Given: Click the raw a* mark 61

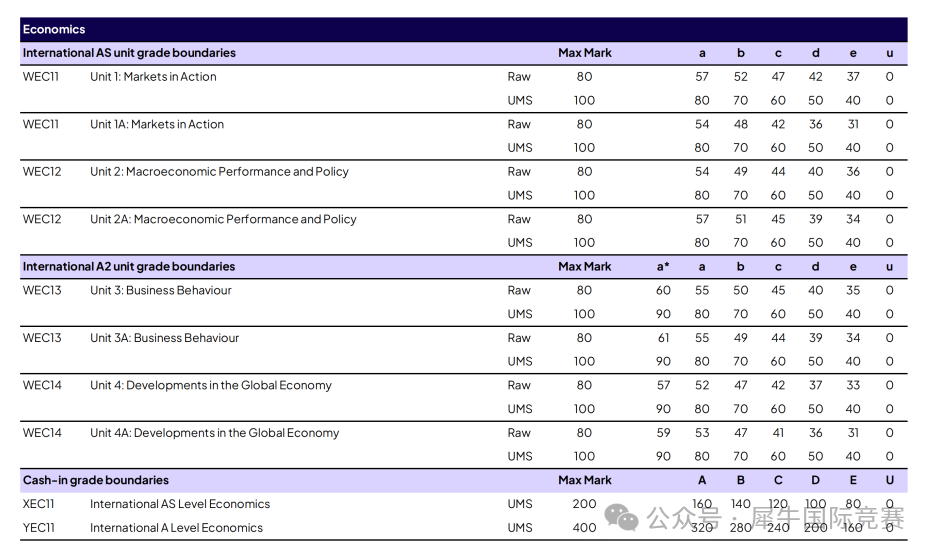Looking at the screenshot, I should coord(663,338).
